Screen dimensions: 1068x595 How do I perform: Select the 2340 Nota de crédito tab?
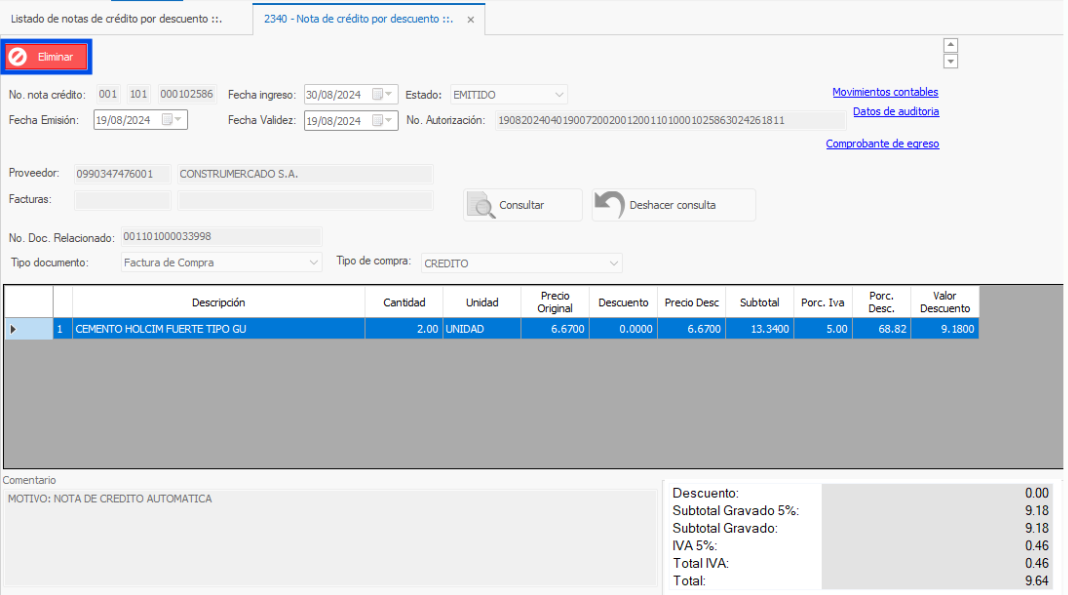(x=360, y=20)
